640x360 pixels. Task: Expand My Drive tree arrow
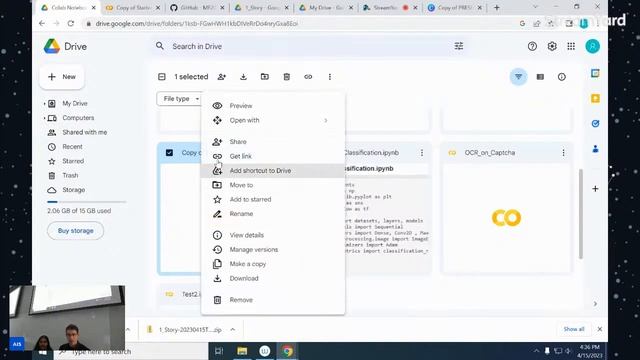tap(44, 104)
